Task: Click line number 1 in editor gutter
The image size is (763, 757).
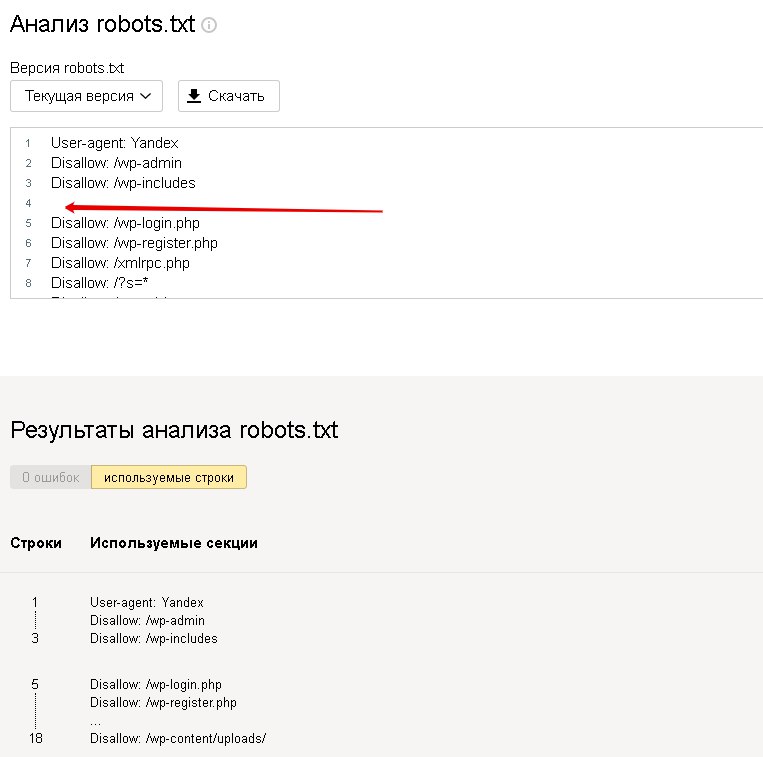Action: [28, 143]
